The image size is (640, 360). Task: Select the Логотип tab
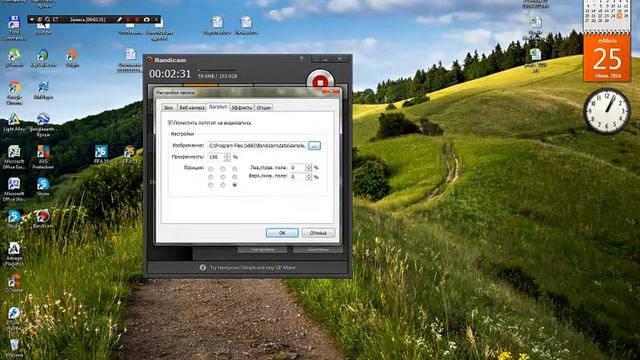click(x=218, y=107)
